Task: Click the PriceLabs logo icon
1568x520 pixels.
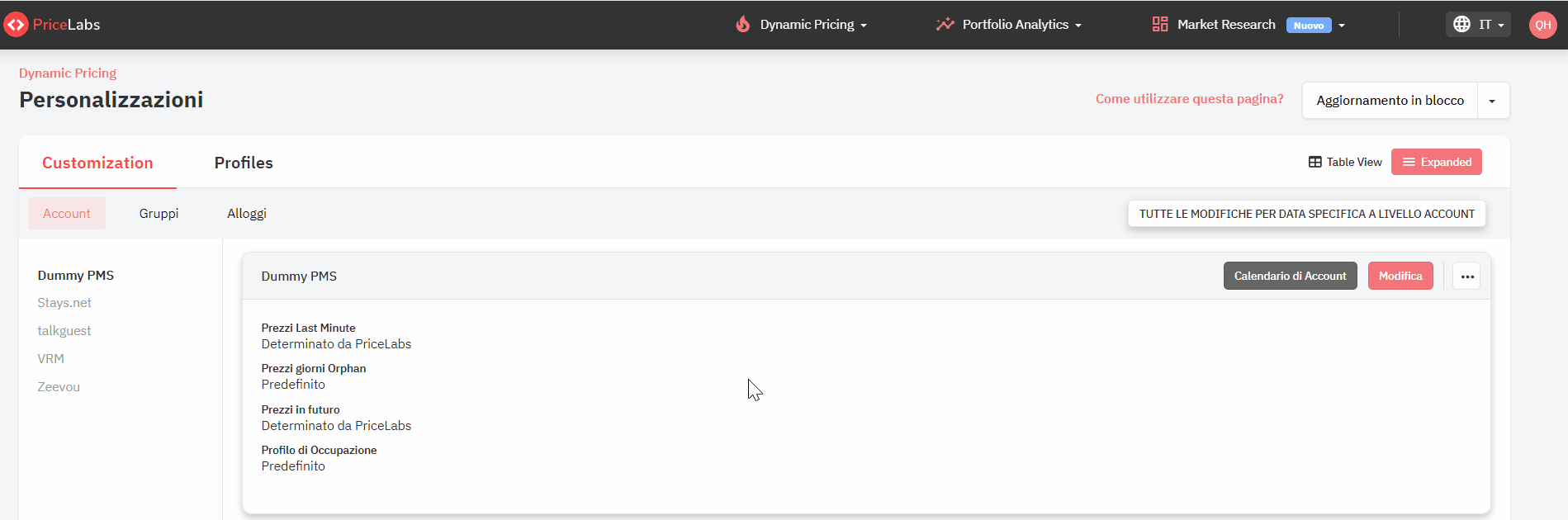Action: point(16,25)
